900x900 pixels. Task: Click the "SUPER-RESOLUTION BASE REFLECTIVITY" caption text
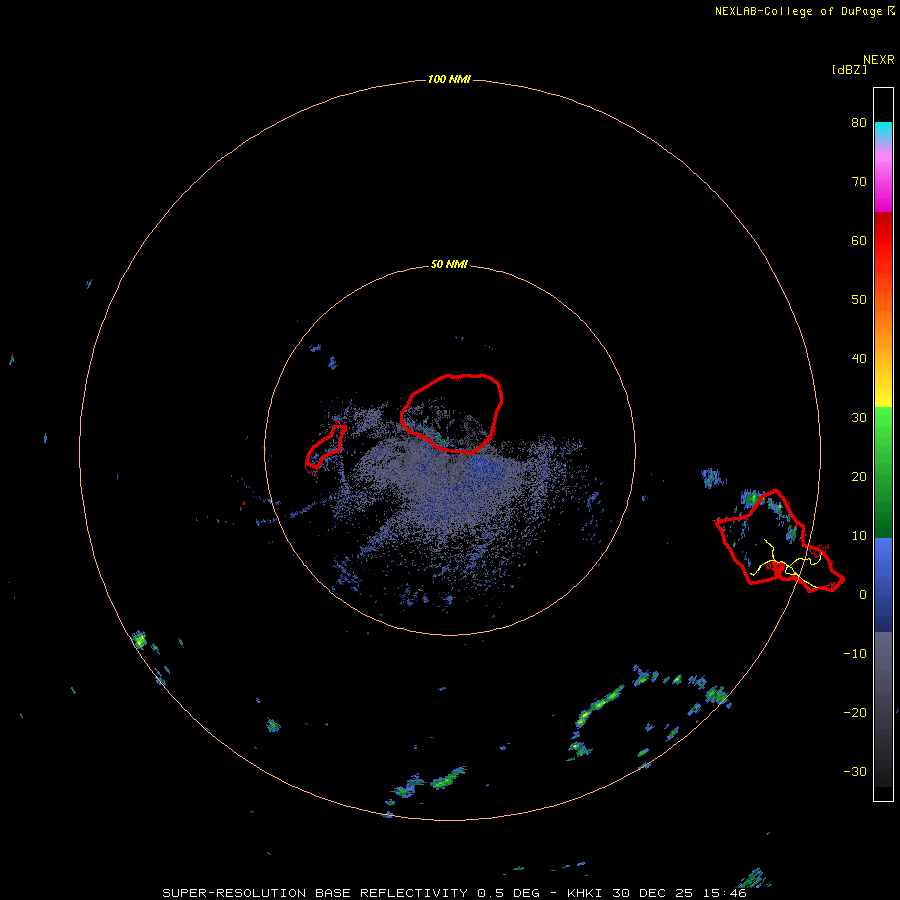(x=315, y=893)
